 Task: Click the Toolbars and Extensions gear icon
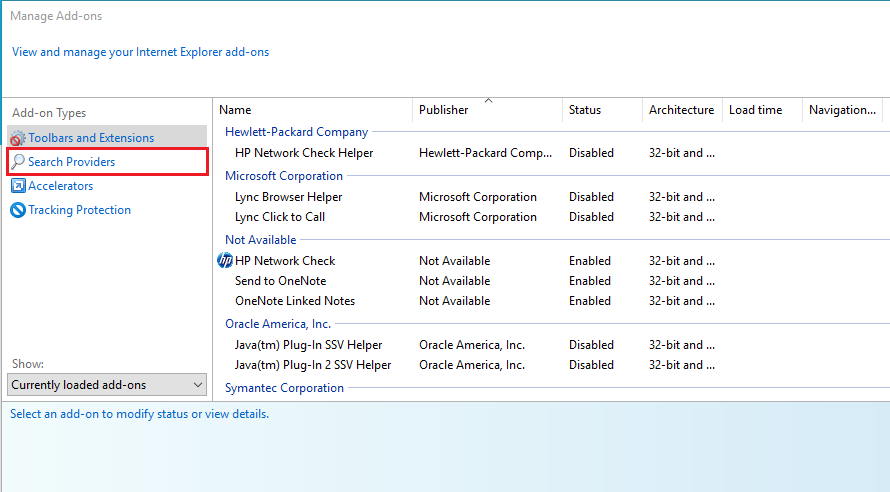click(x=18, y=138)
